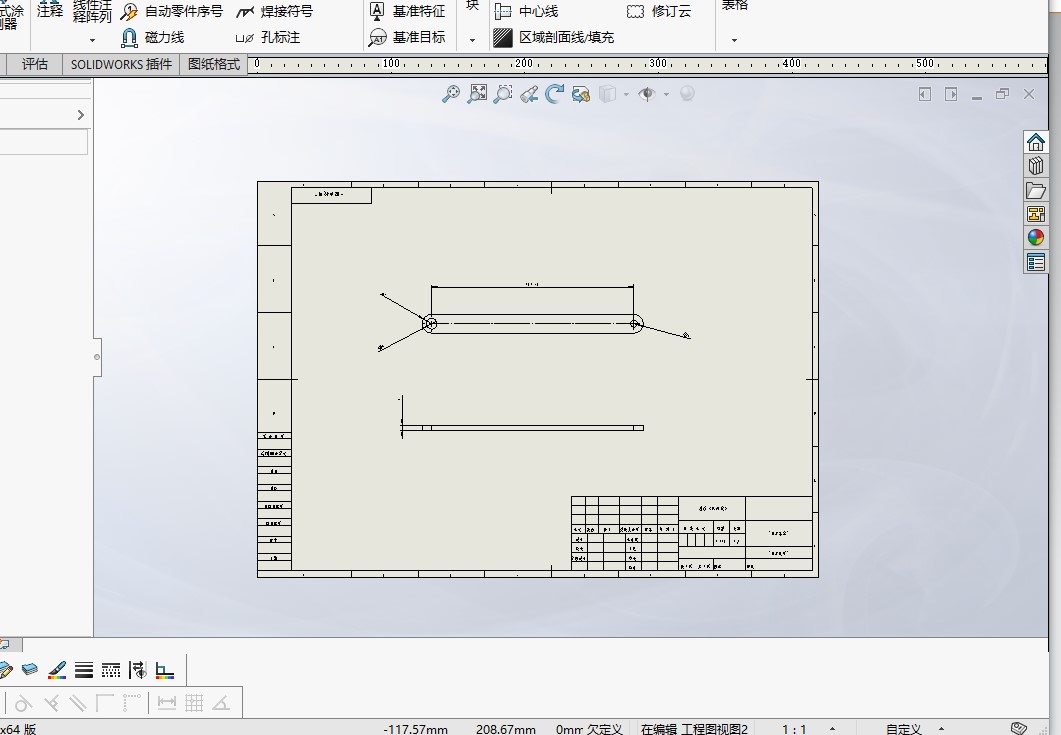The image size is (1061, 735).
Task: Click the Line Thickness icon
Action: point(84,670)
